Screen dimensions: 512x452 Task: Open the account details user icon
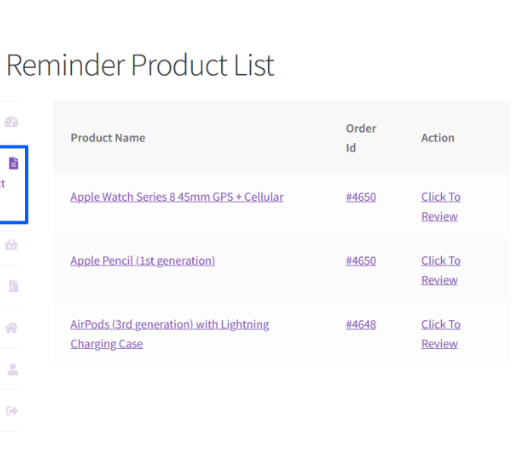(x=13, y=369)
